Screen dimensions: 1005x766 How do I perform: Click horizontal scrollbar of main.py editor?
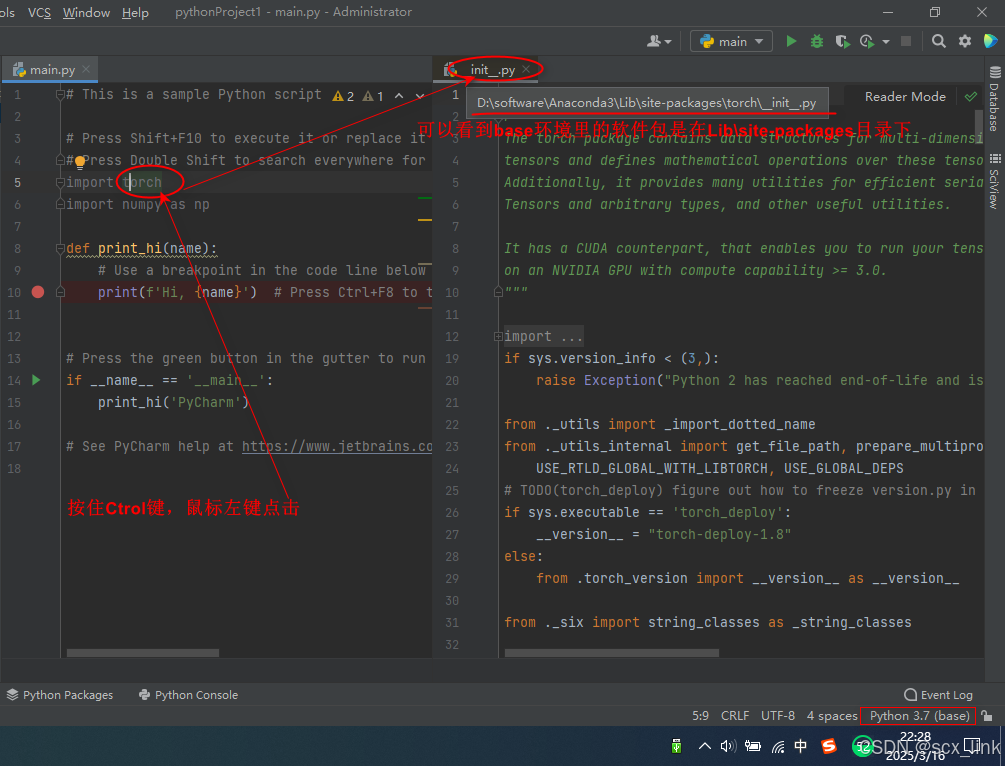[x=143, y=653]
